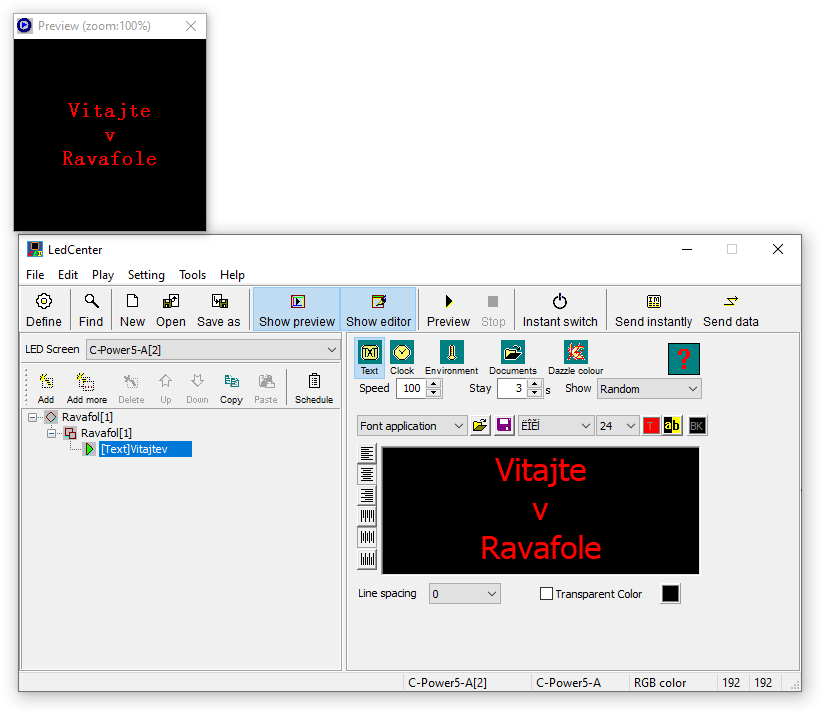Open the LED Screen C-Power5-A[2] dropdown
The width and height of the screenshot is (823, 714).
(213, 350)
